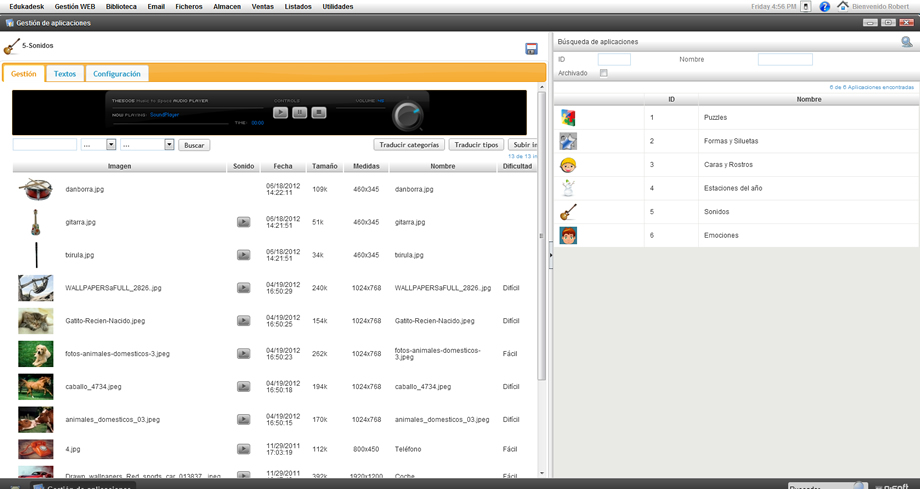Click the switch icon beside the clock
The height and width of the screenshot is (489, 920).
tap(806, 6)
